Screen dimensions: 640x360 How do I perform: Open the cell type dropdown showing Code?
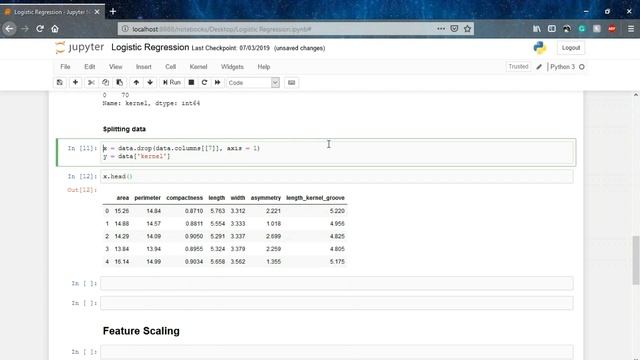(x=253, y=82)
